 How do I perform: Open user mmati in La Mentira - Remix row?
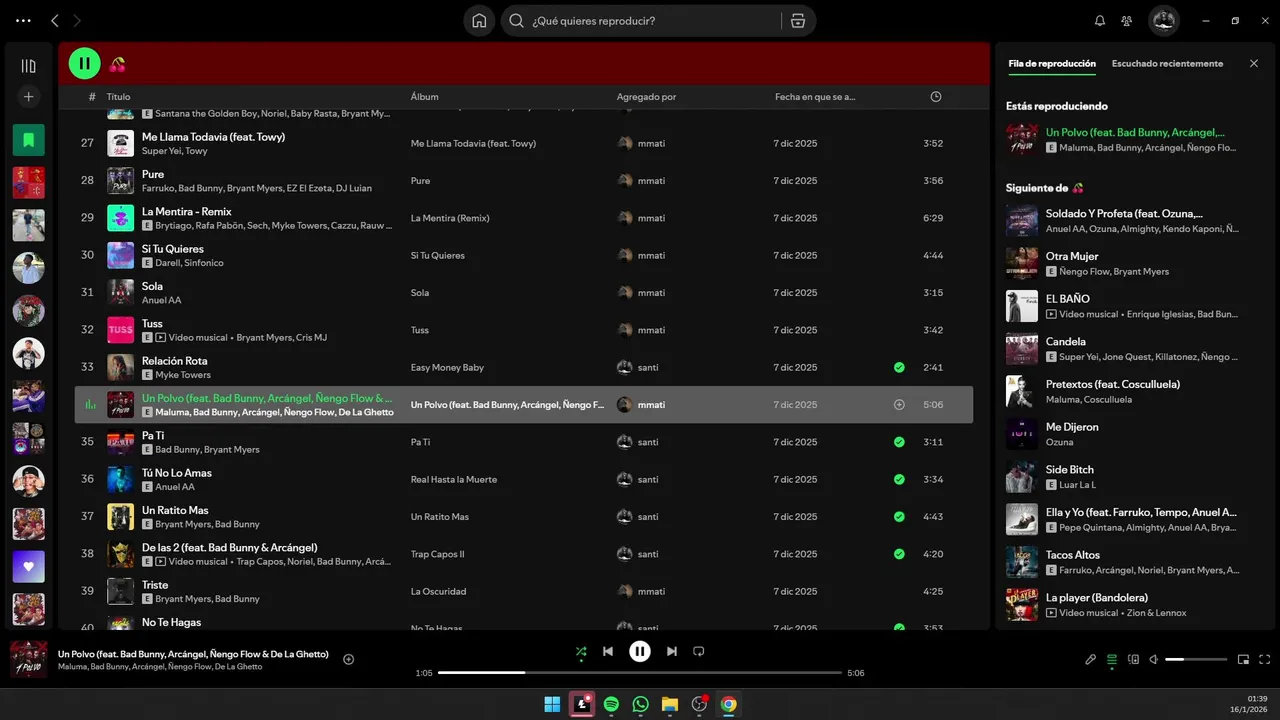[651, 218]
